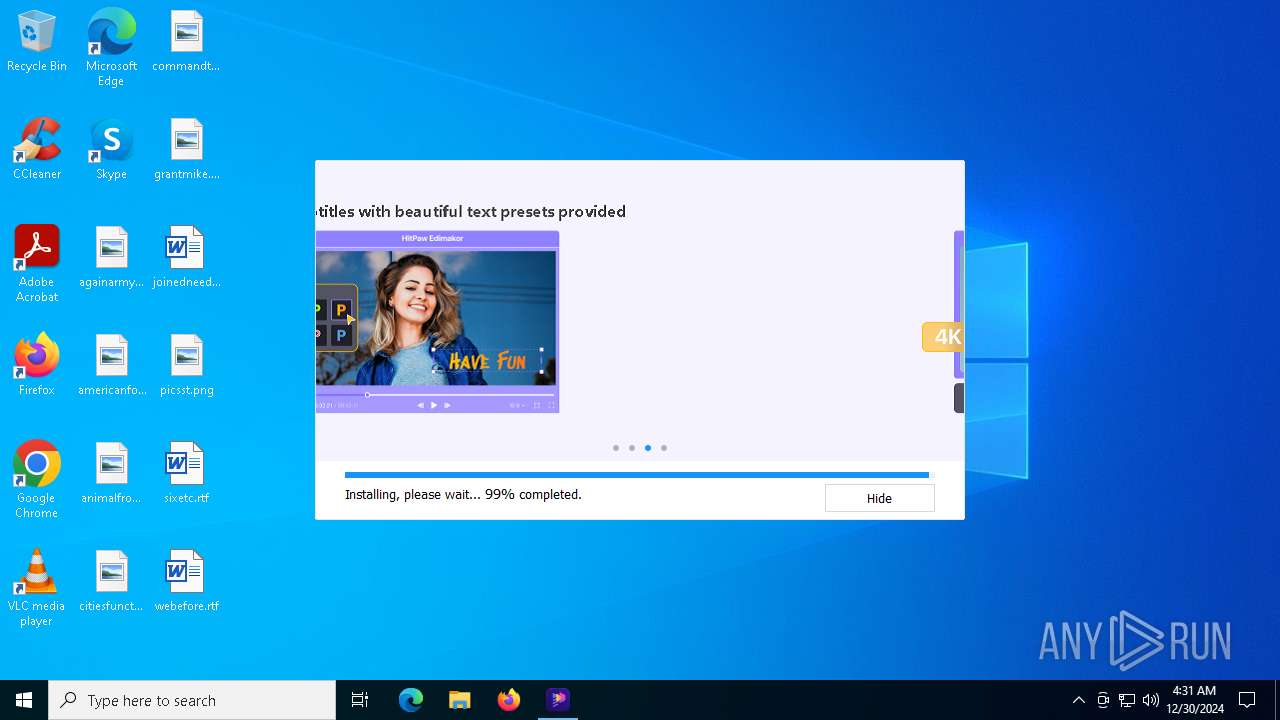Select the citiesfunct... image file
The height and width of the screenshot is (720, 1280).
click(x=111, y=582)
